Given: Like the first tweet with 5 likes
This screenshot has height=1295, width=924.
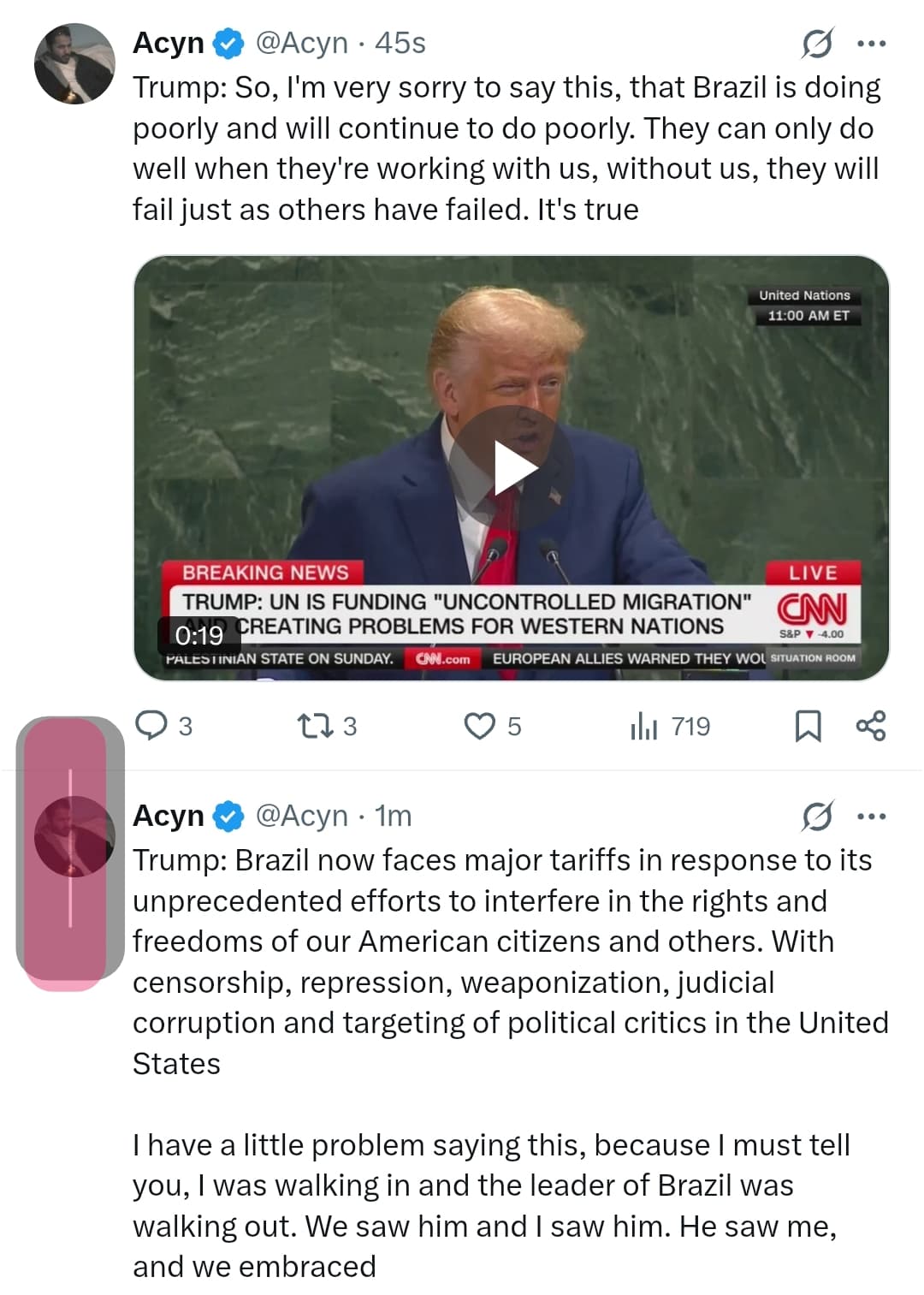Looking at the screenshot, I should 492,726.
